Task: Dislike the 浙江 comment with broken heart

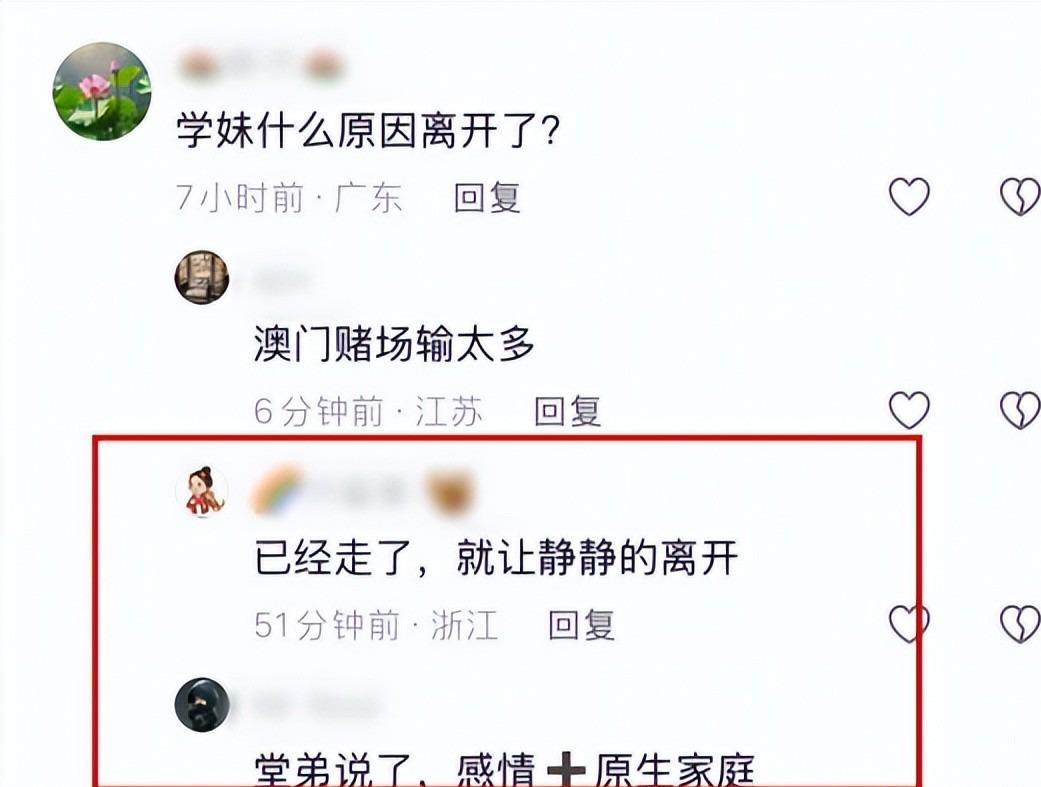Action: coord(1020,624)
